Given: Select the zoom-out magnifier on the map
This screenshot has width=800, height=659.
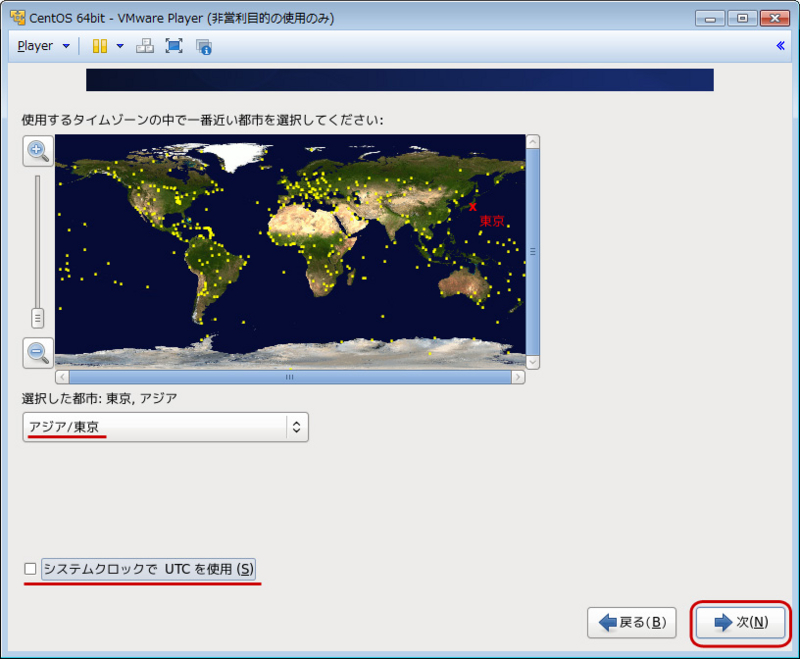Looking at the screenshot, I should tap(37, 353).
